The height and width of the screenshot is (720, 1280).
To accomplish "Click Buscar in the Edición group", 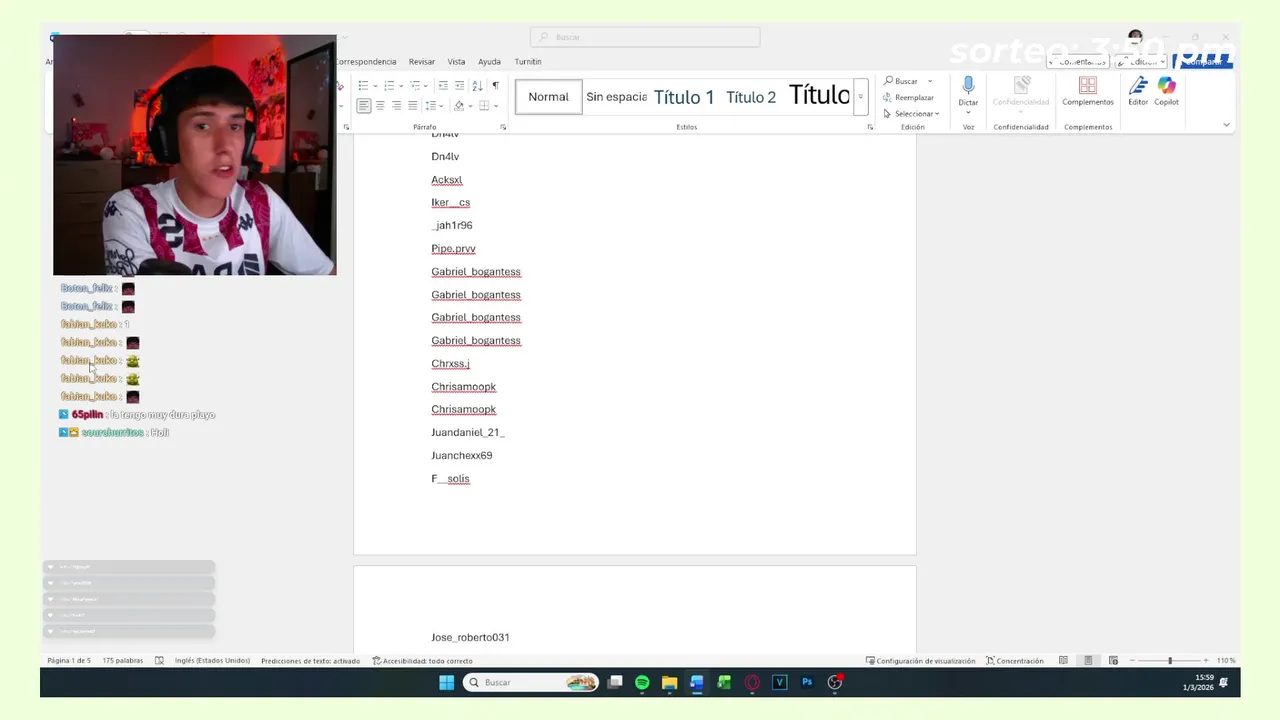I will (901, 81).
